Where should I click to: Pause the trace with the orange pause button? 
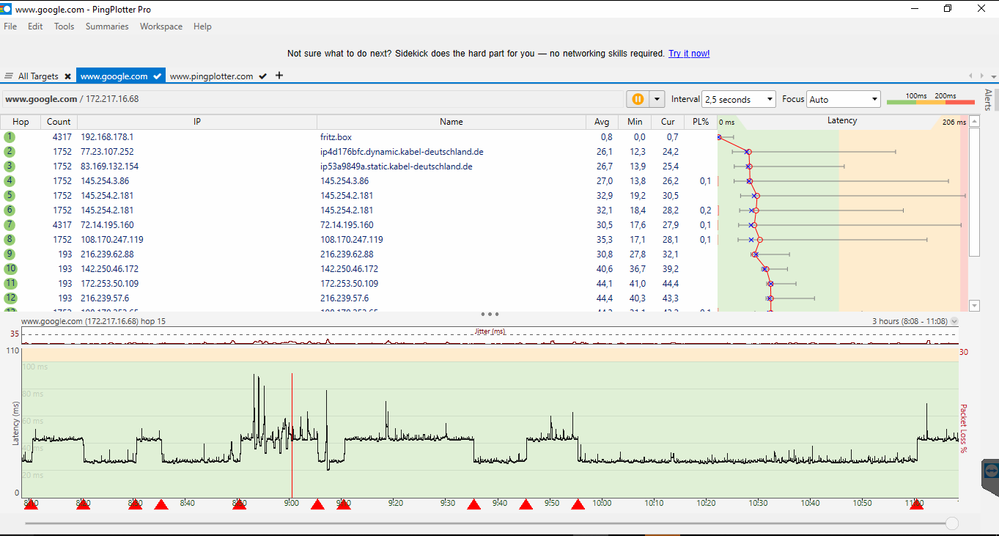(x=637, y=99)
